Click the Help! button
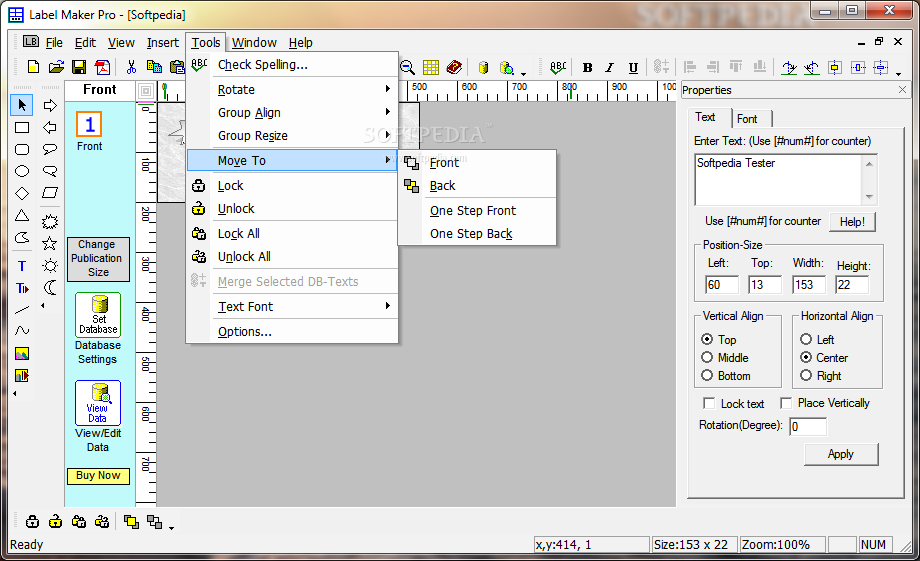This screenshot has height=561, width=920. tap(852, 222)
